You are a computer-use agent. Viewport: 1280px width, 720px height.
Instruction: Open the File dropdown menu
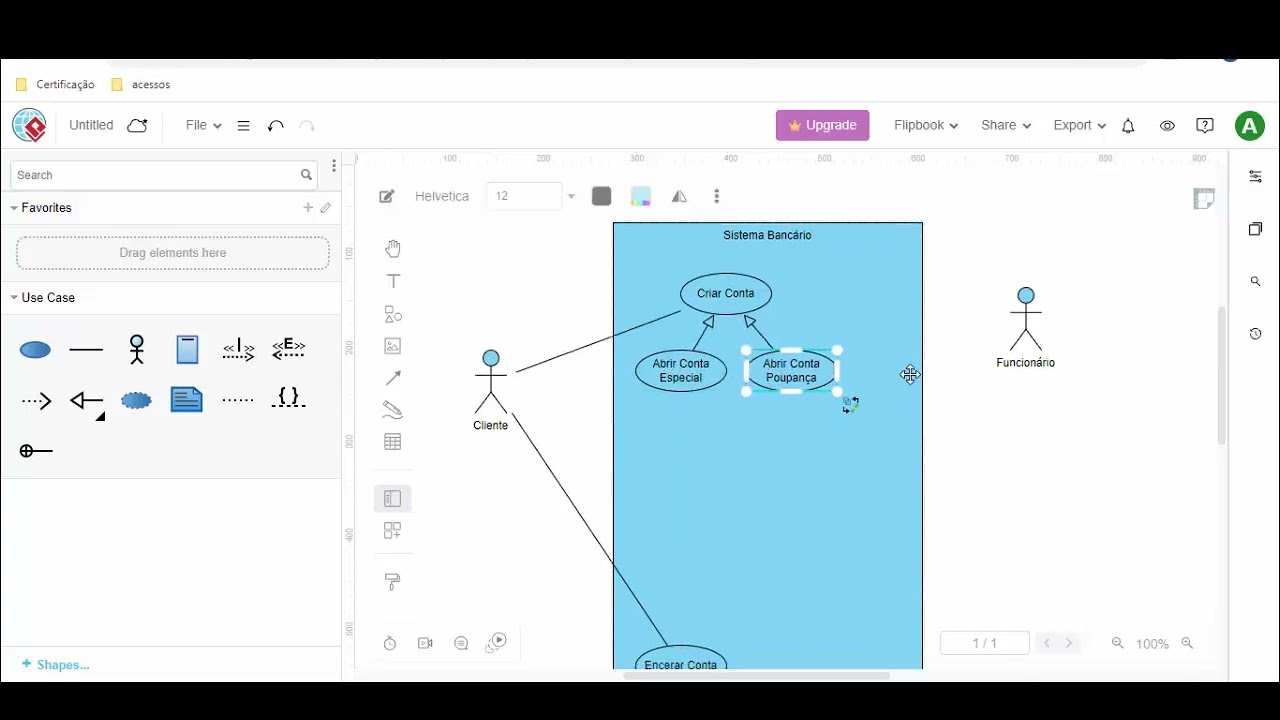203,125
